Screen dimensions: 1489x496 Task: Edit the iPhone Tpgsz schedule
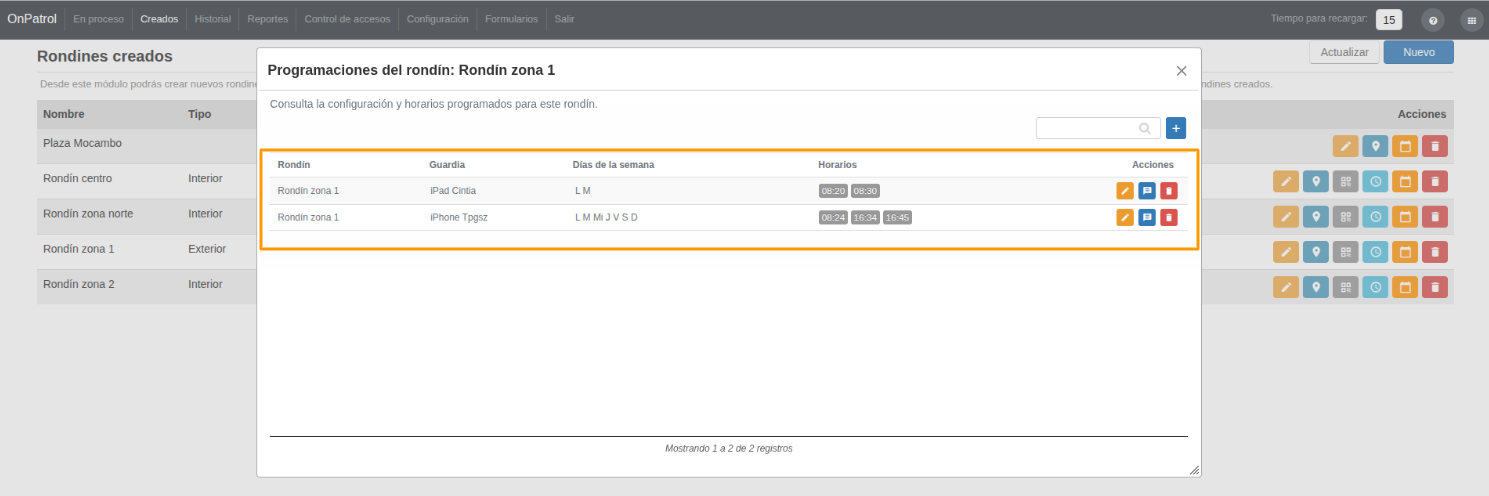pos(1125,217)
